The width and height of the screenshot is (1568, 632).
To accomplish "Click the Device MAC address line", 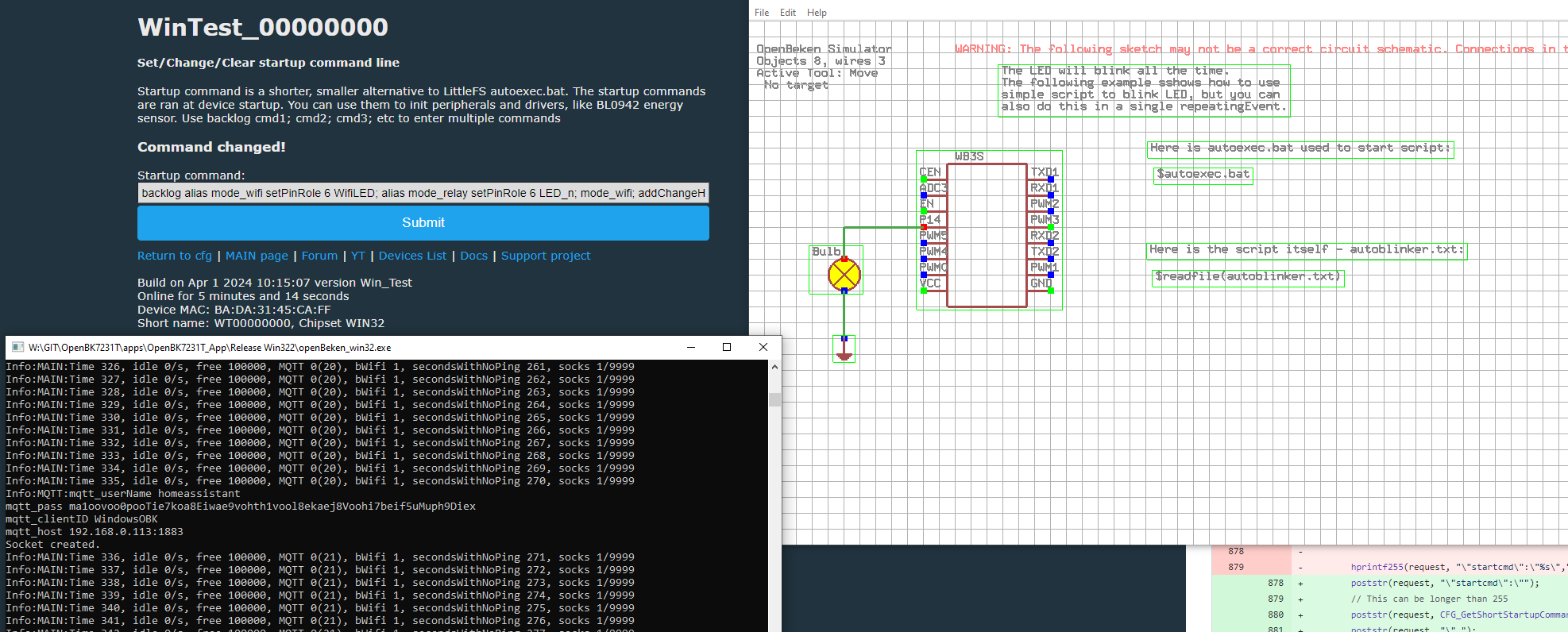I will coord(234,310).
